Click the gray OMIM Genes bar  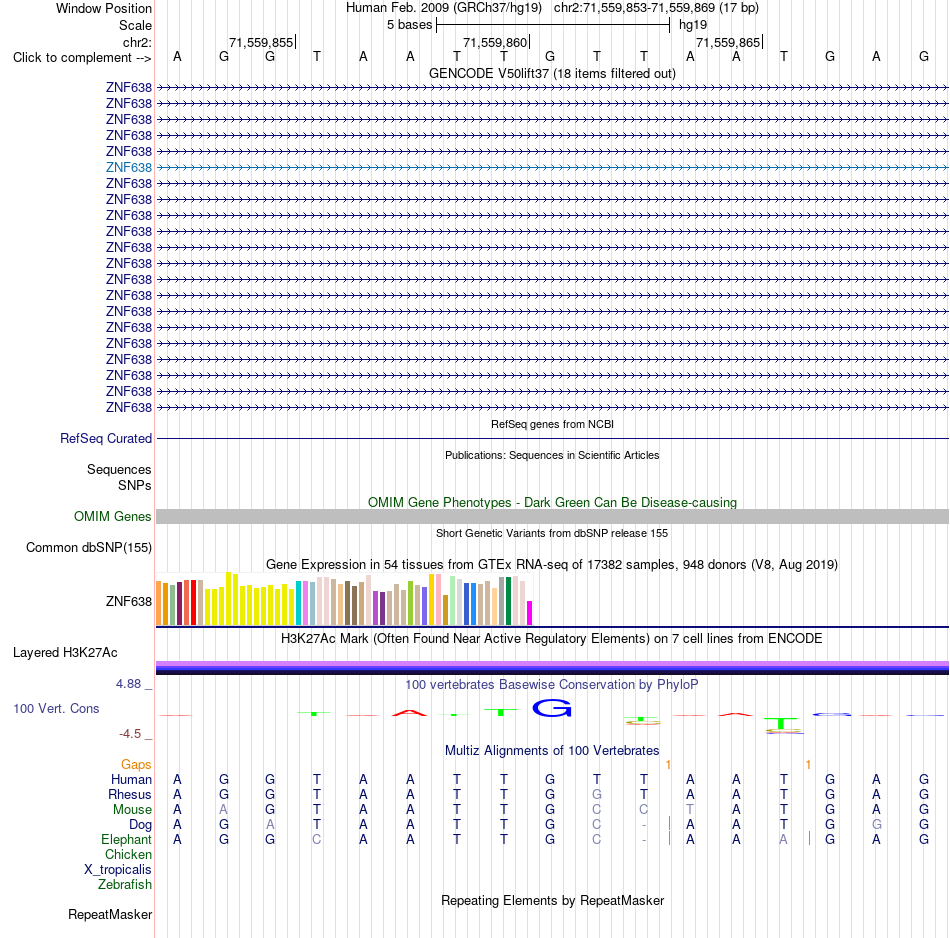pos(552,516)
